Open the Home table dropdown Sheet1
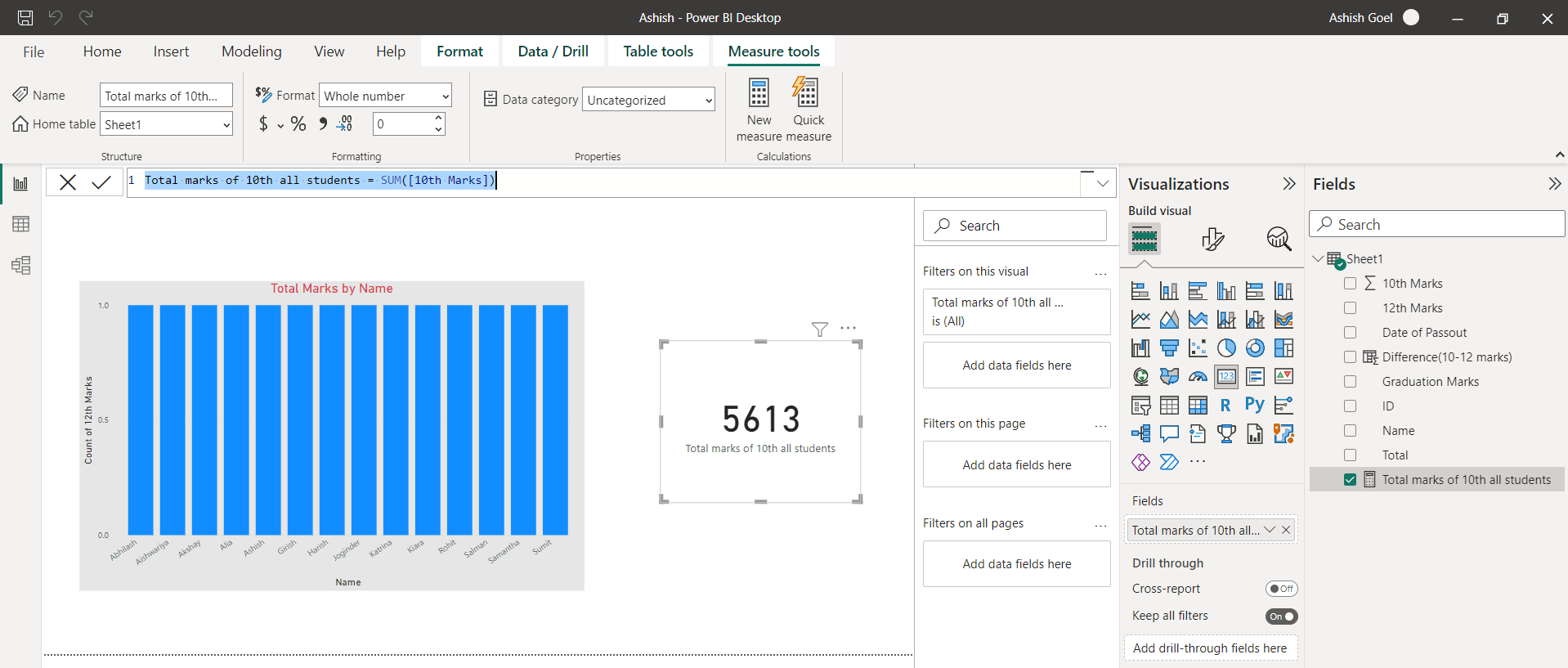The width and height of the screenshot is (1568, 668). click(x=166, y=124)
